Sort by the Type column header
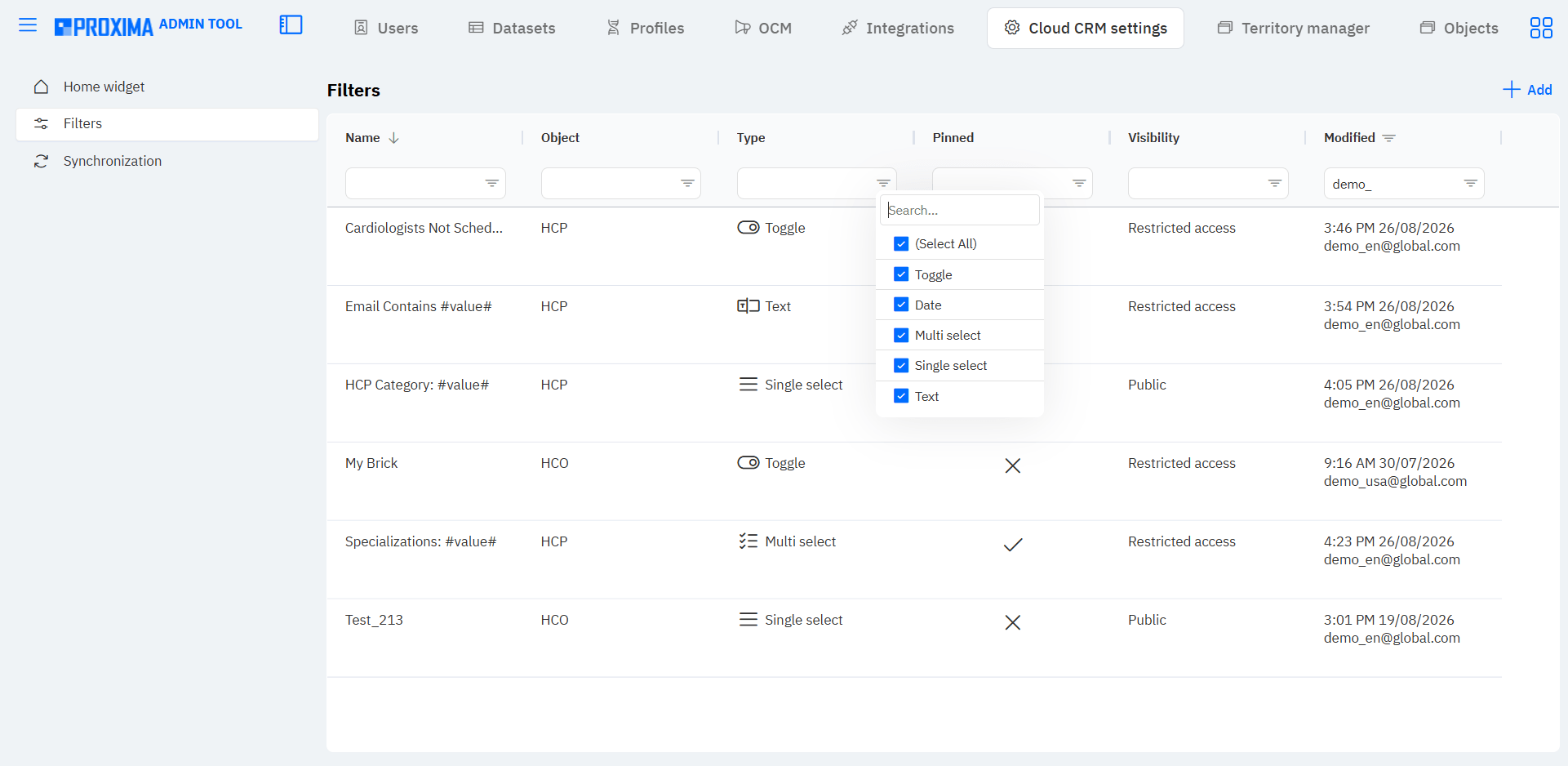Image resolution: width=1568 pixels, height=766 pixels. tap(751, 138)
